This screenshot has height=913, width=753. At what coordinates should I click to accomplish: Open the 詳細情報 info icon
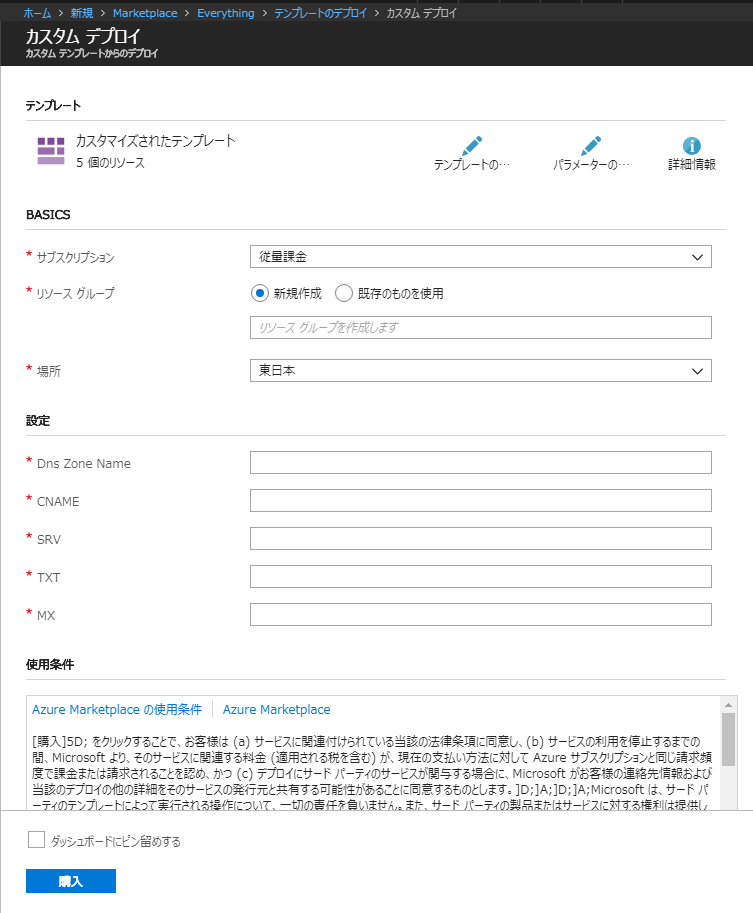[x=691, y=146]
